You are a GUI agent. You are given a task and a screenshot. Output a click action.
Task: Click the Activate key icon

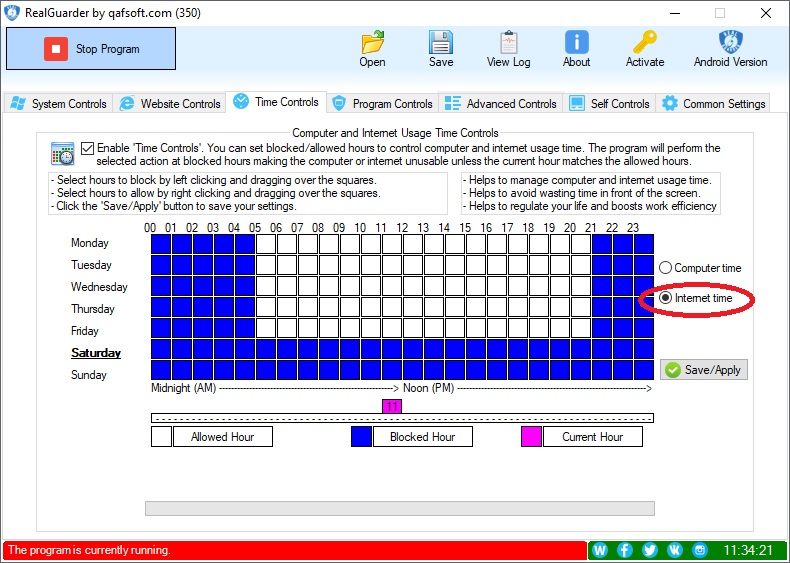pos(645,42)
